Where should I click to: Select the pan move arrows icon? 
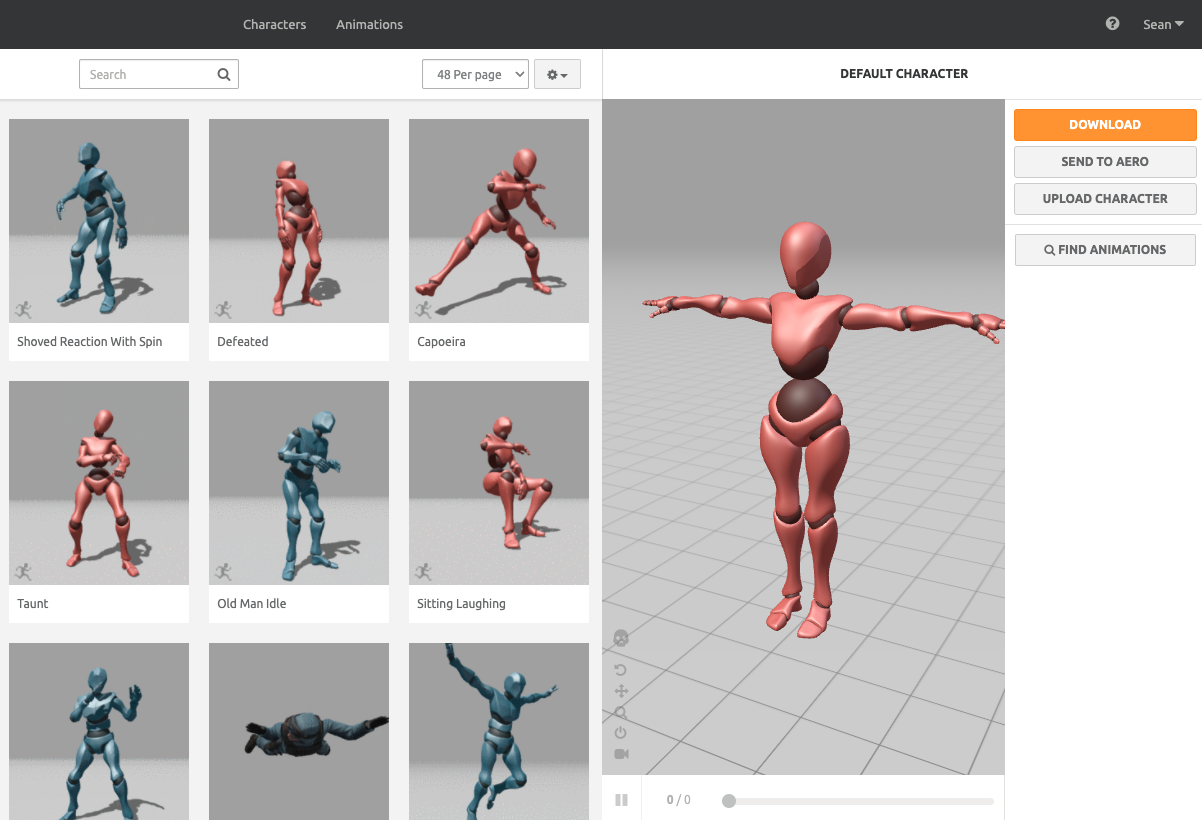[621, 691]
